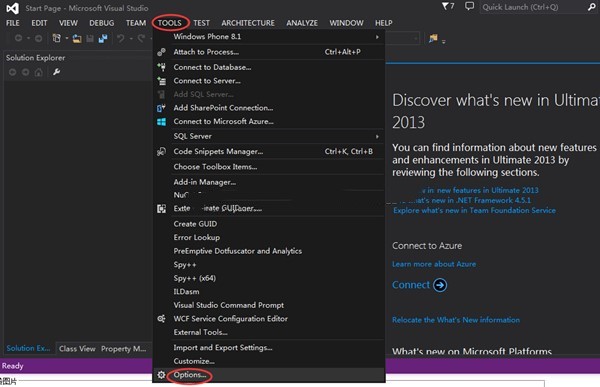Viewport: 600px width, 387px height.
Task: Click the Save All toolbar icon
Action: pyautogui.click(x=103, y=38)
